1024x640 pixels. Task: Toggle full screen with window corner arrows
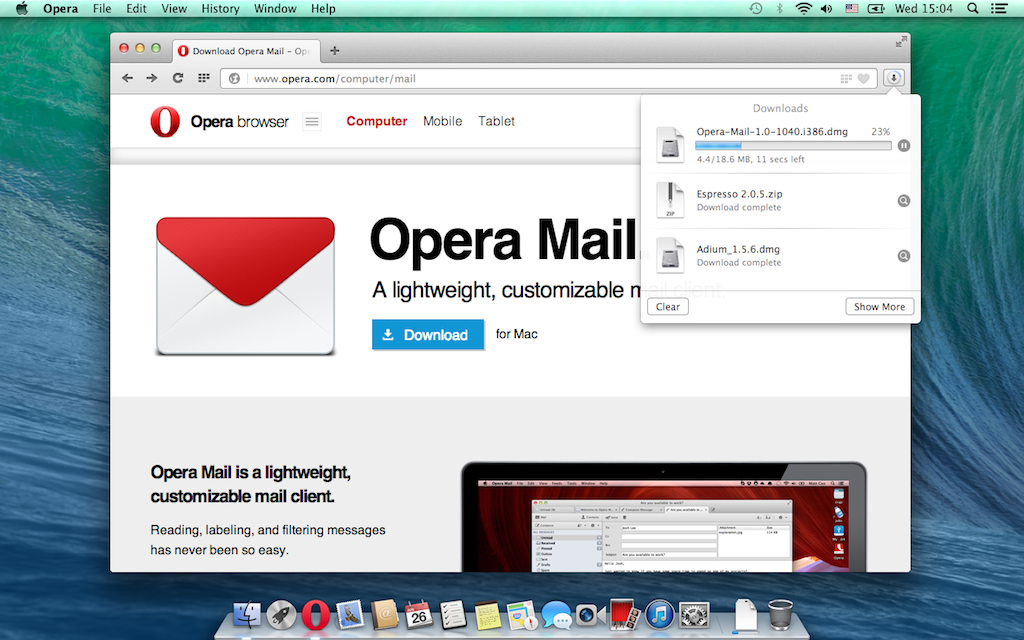[901, 42]
